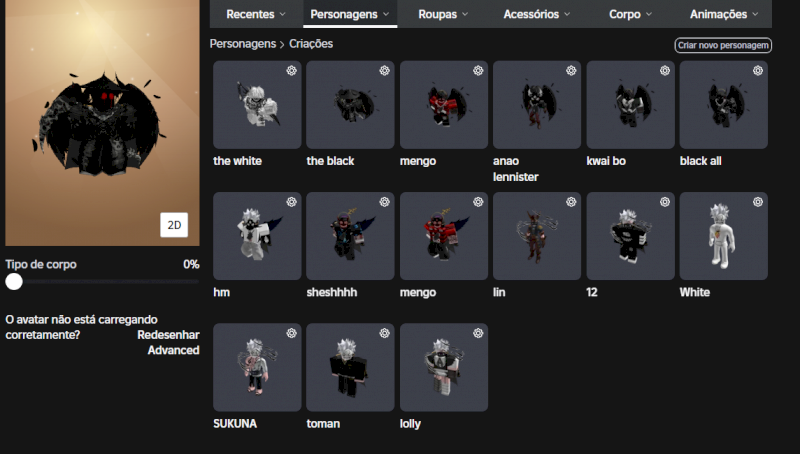Click the 'kwai bo' name label
This screenshot has height=454, width=800.
coord(606,161)
